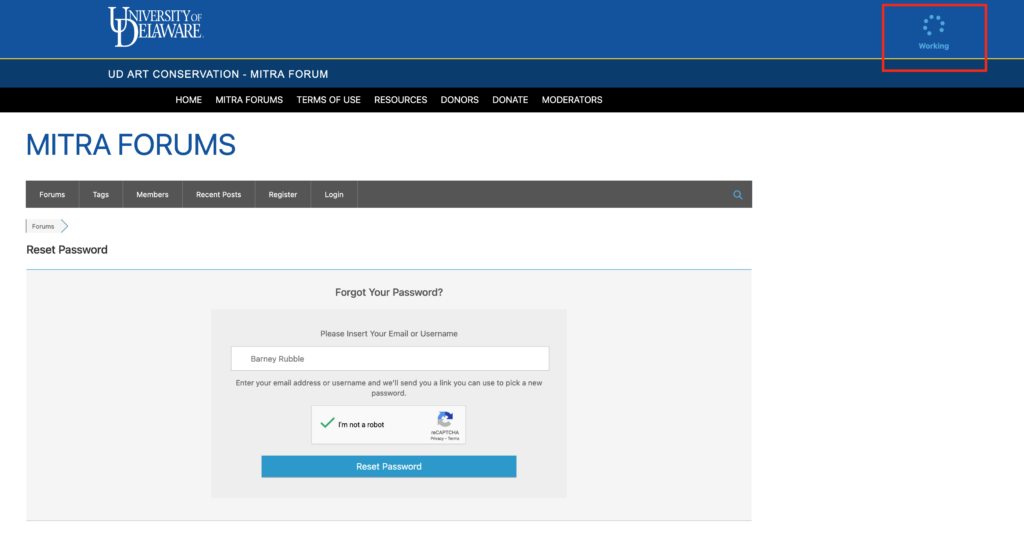View the Recent Posts tab
Viewport: 1024px width, 544px height.
(x=218, y=195)
